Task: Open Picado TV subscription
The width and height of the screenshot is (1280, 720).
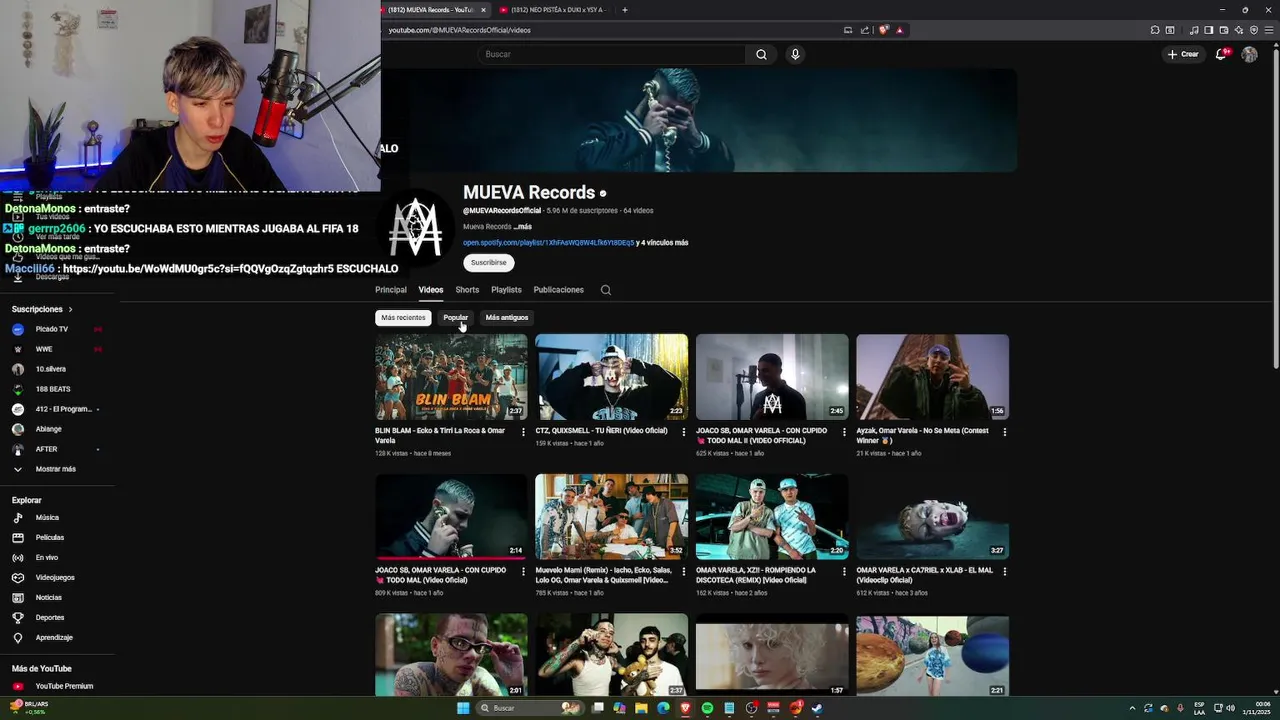Action: [x=52, y=329]
